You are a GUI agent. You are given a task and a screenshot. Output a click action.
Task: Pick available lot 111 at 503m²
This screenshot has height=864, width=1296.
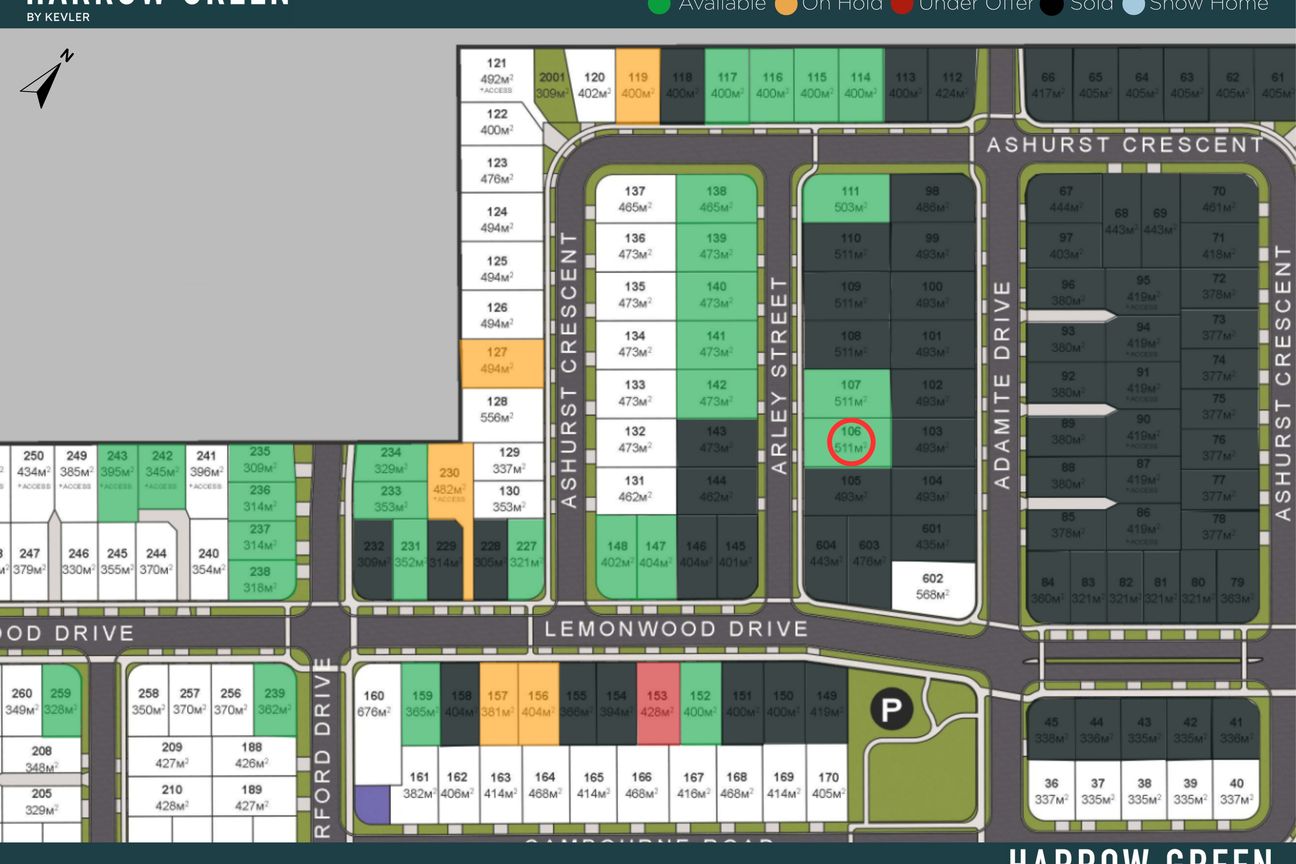[x=847, y=199]
